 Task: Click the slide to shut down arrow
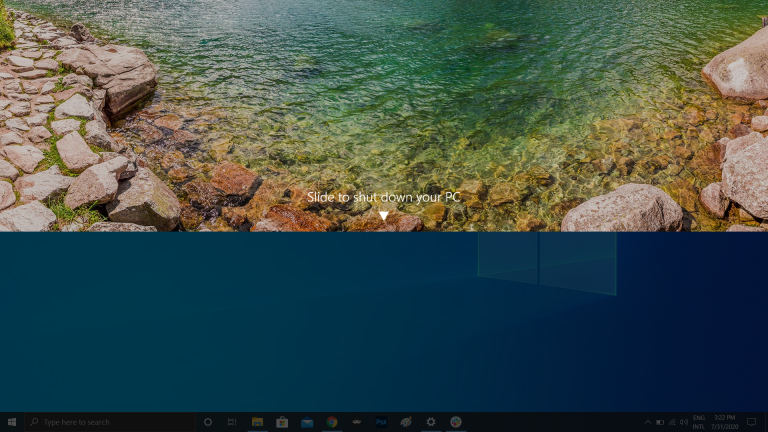[383, 215]
